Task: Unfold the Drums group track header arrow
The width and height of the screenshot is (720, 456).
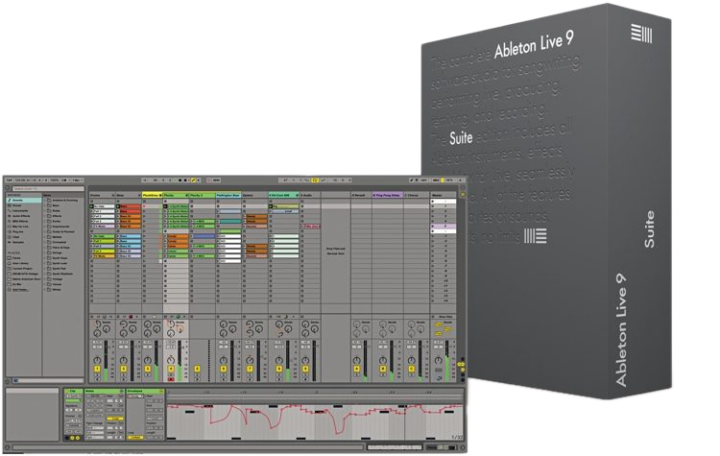Action: [113, 195]
